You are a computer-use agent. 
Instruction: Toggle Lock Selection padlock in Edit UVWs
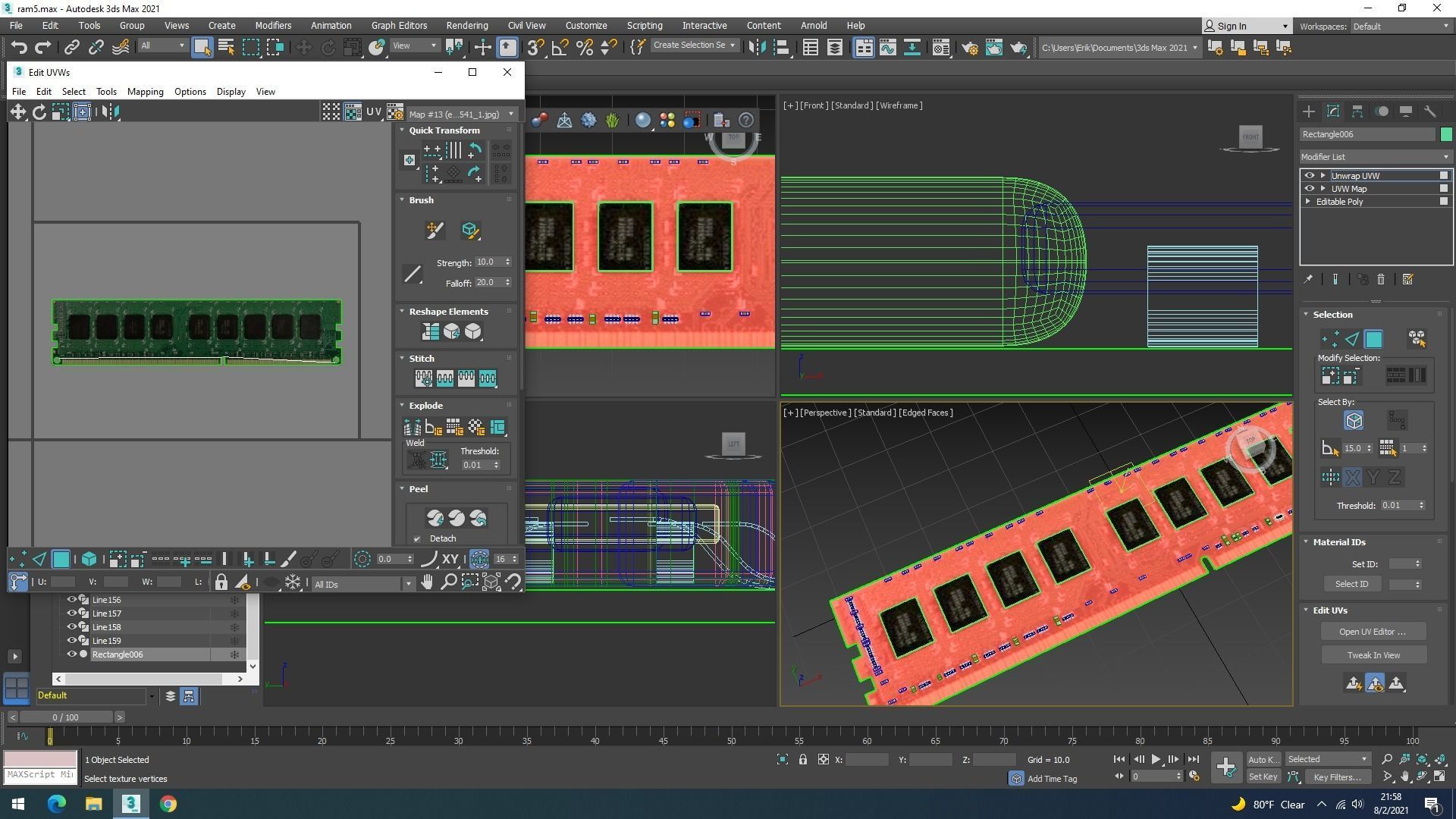[221, 582]
